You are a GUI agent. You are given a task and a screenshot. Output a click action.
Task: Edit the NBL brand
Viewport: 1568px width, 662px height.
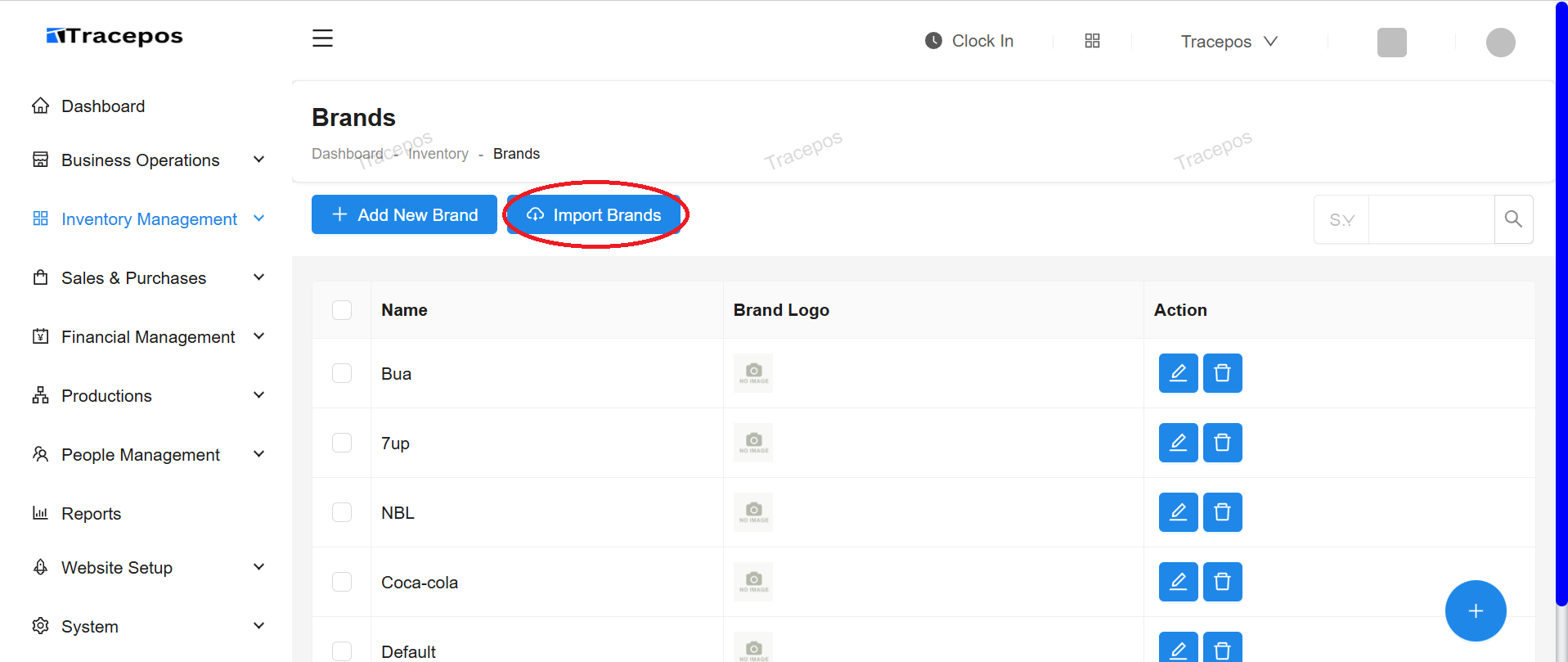click(x=1178, y=512)
